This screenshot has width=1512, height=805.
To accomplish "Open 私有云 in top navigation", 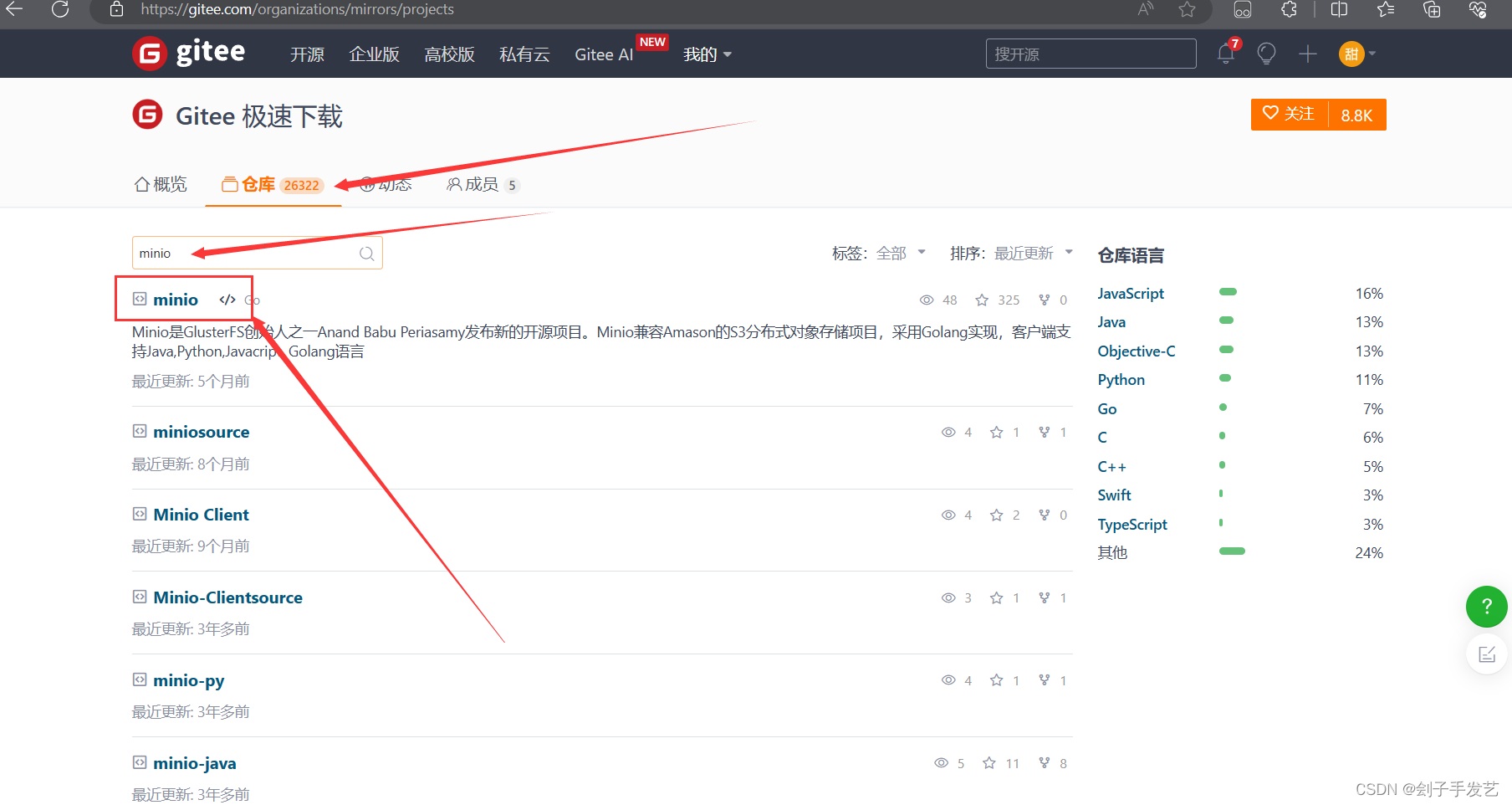I will (524, 54).
